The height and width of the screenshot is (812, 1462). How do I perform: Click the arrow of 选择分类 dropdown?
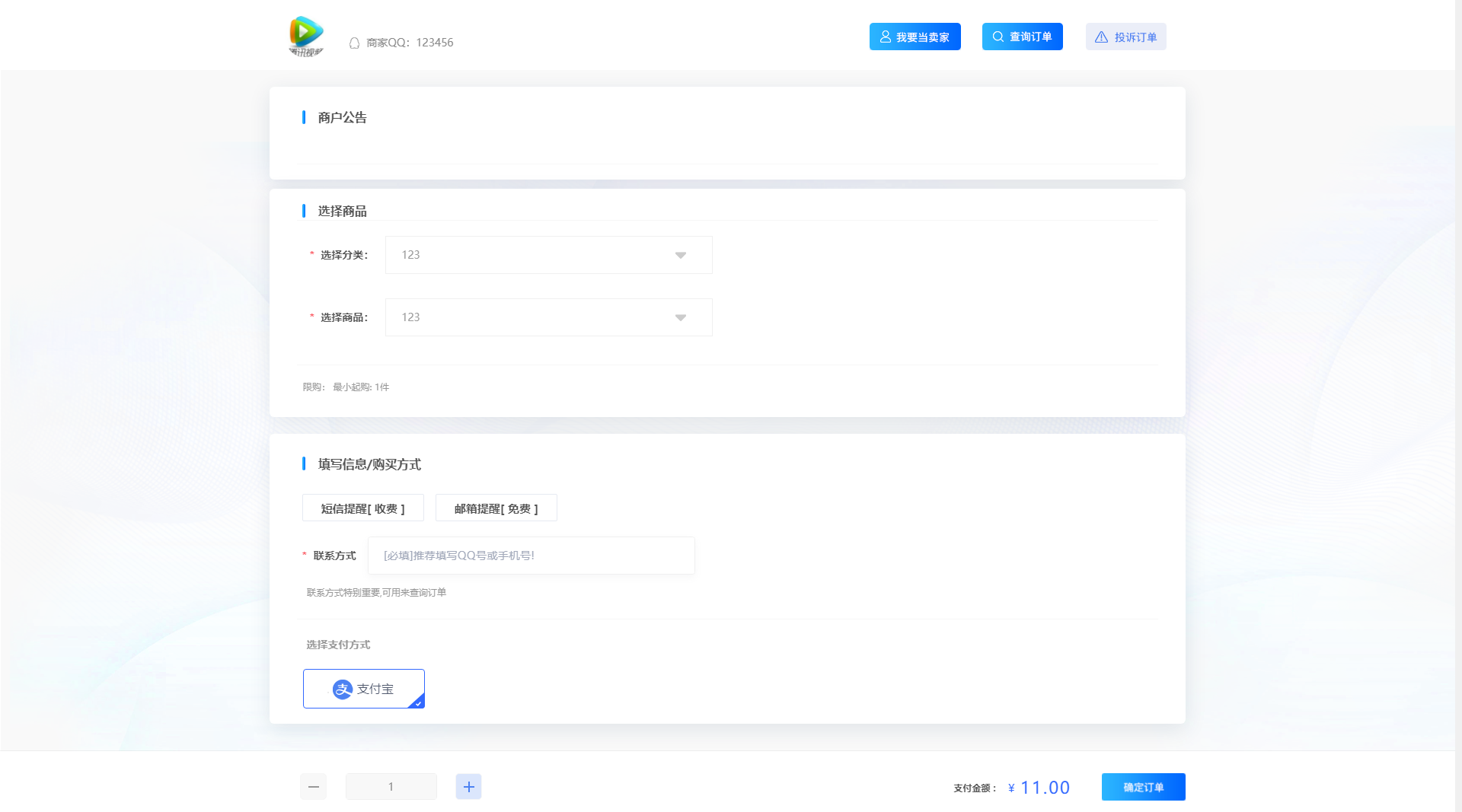pos(681,256)
